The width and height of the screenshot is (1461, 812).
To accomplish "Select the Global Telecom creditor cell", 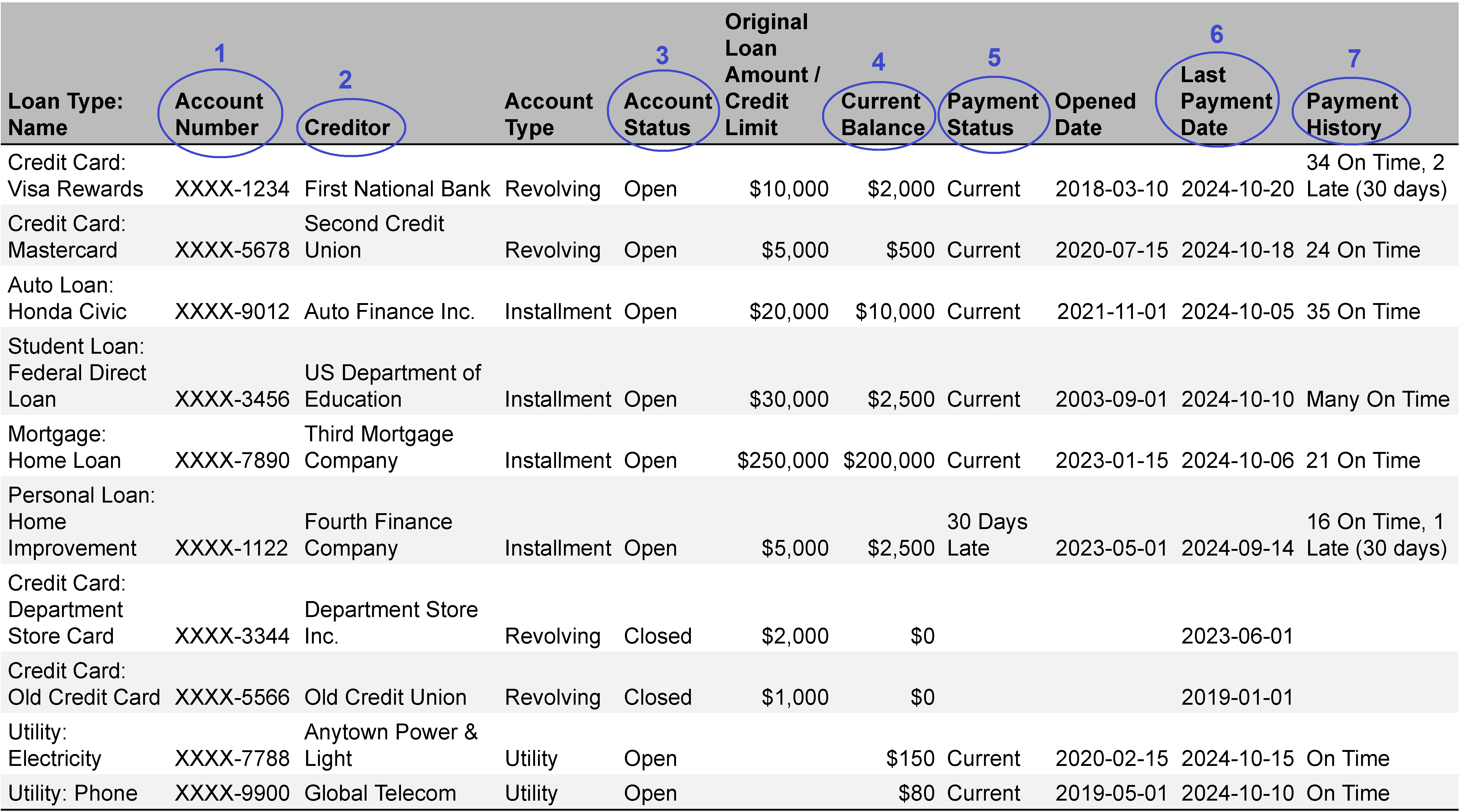I will (380, 793).
